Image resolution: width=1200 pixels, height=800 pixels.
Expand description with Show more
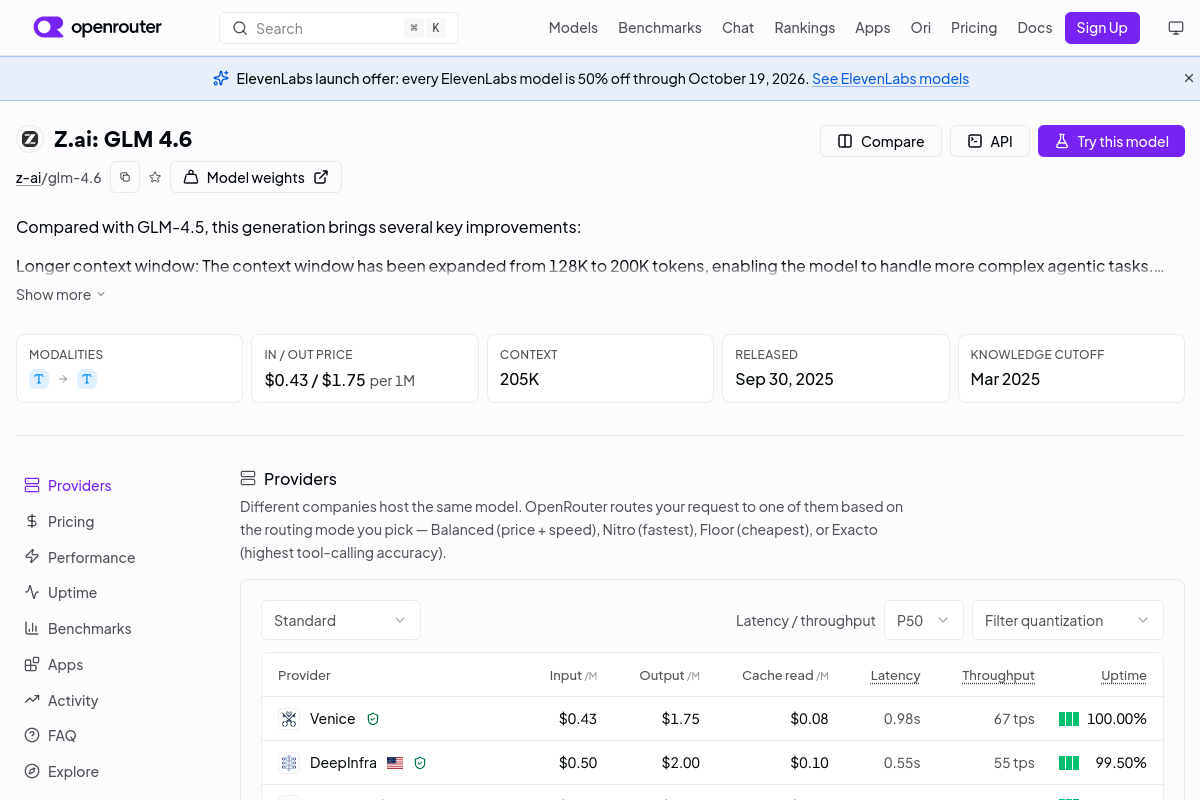pyautogui.click(x=61, y=295)
